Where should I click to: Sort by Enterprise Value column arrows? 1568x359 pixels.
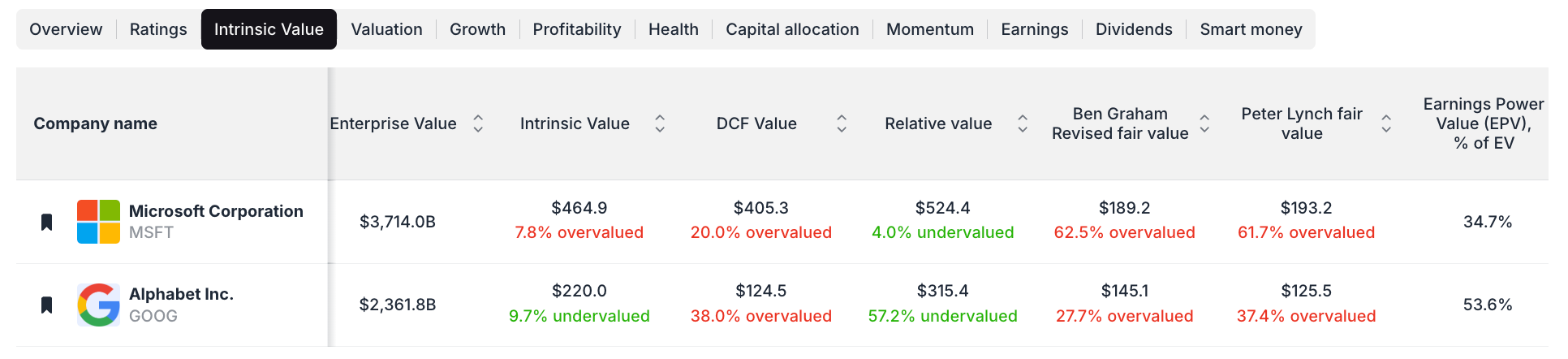tap(478, 123)
